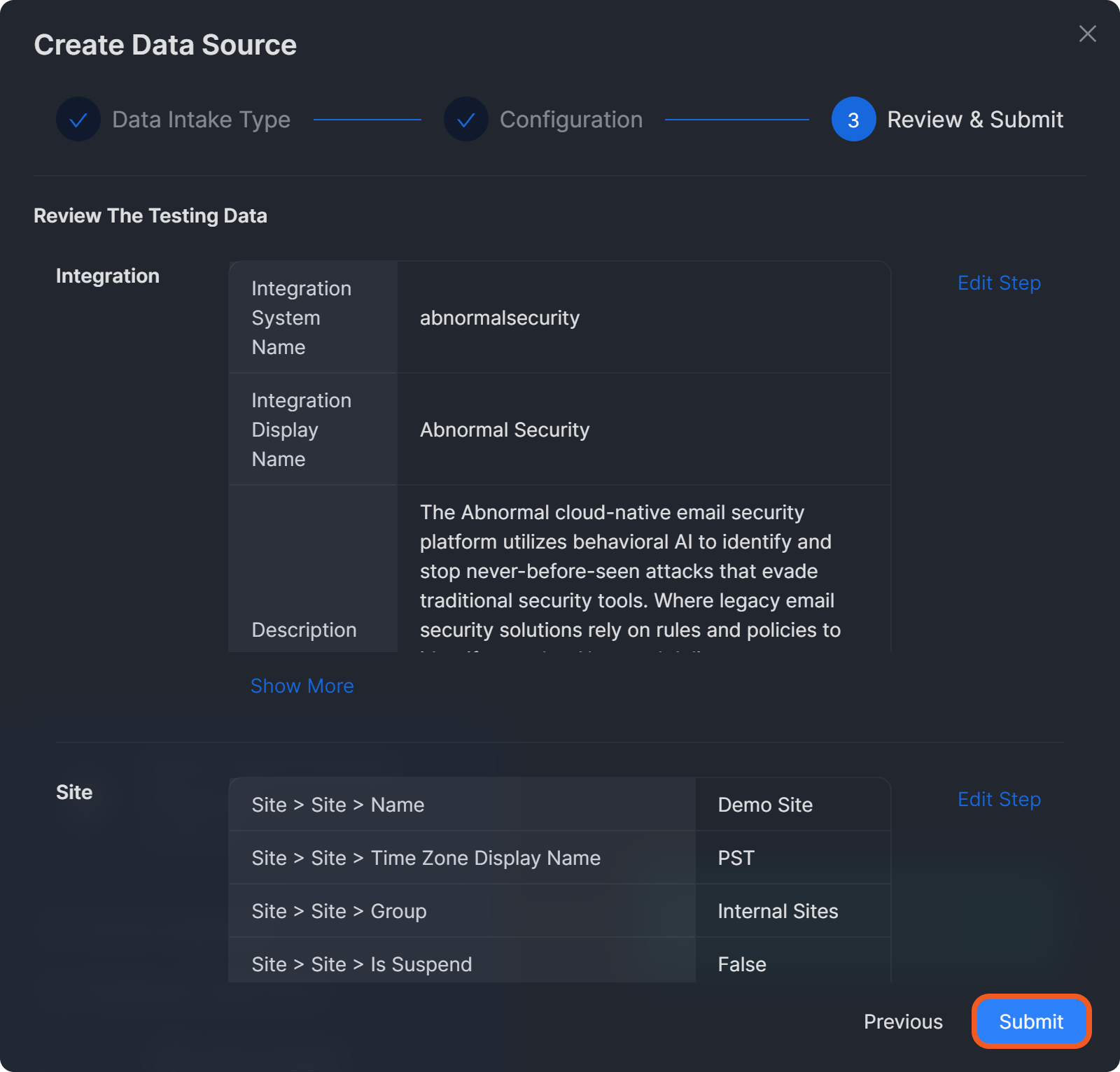Click the Site > Site > Name row label

tap(338, 805)
